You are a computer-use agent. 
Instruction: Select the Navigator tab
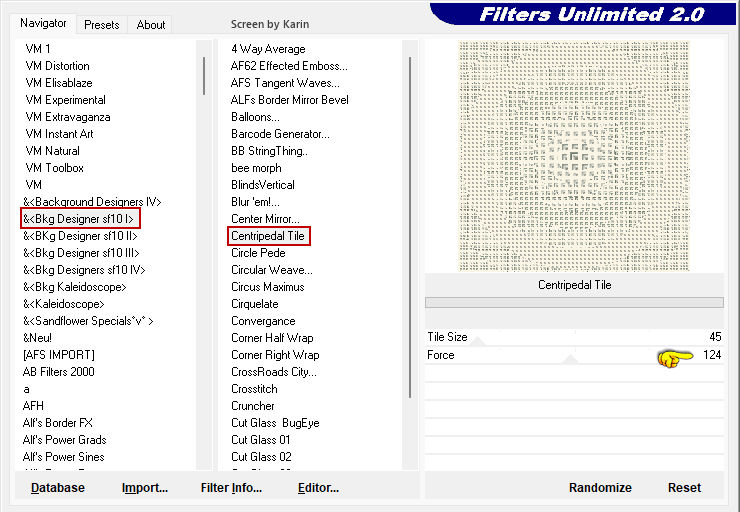[x=44, y=23]
